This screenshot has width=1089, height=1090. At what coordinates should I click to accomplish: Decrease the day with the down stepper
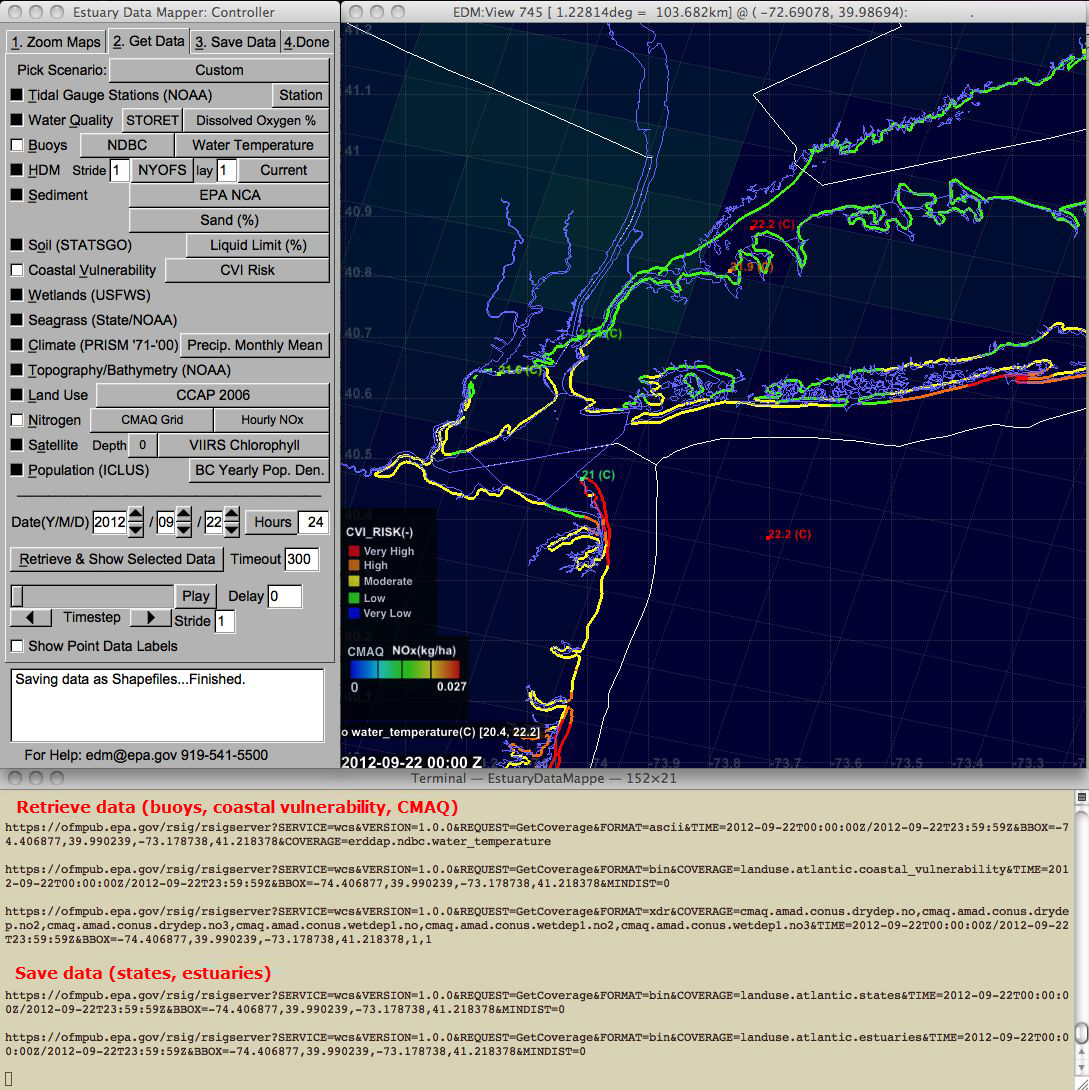coord(232,530)
